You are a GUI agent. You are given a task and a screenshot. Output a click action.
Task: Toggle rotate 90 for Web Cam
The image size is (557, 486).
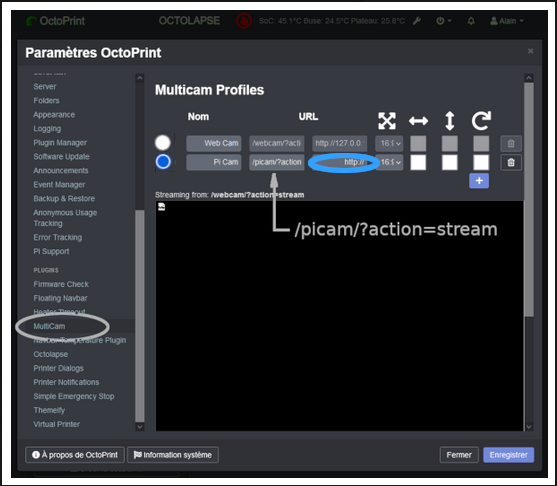[481, 144]
